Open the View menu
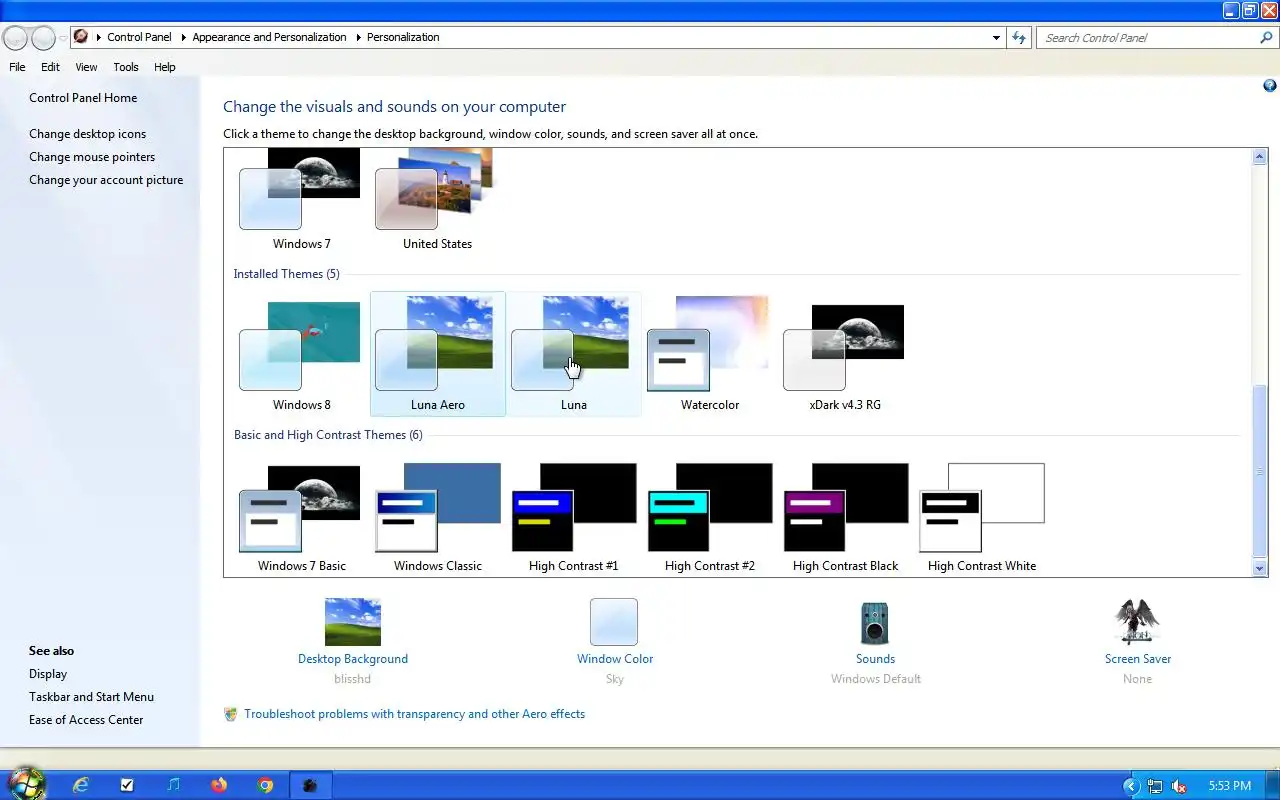The height and width of the screenshot is (800, 1280). click(86, 67)
